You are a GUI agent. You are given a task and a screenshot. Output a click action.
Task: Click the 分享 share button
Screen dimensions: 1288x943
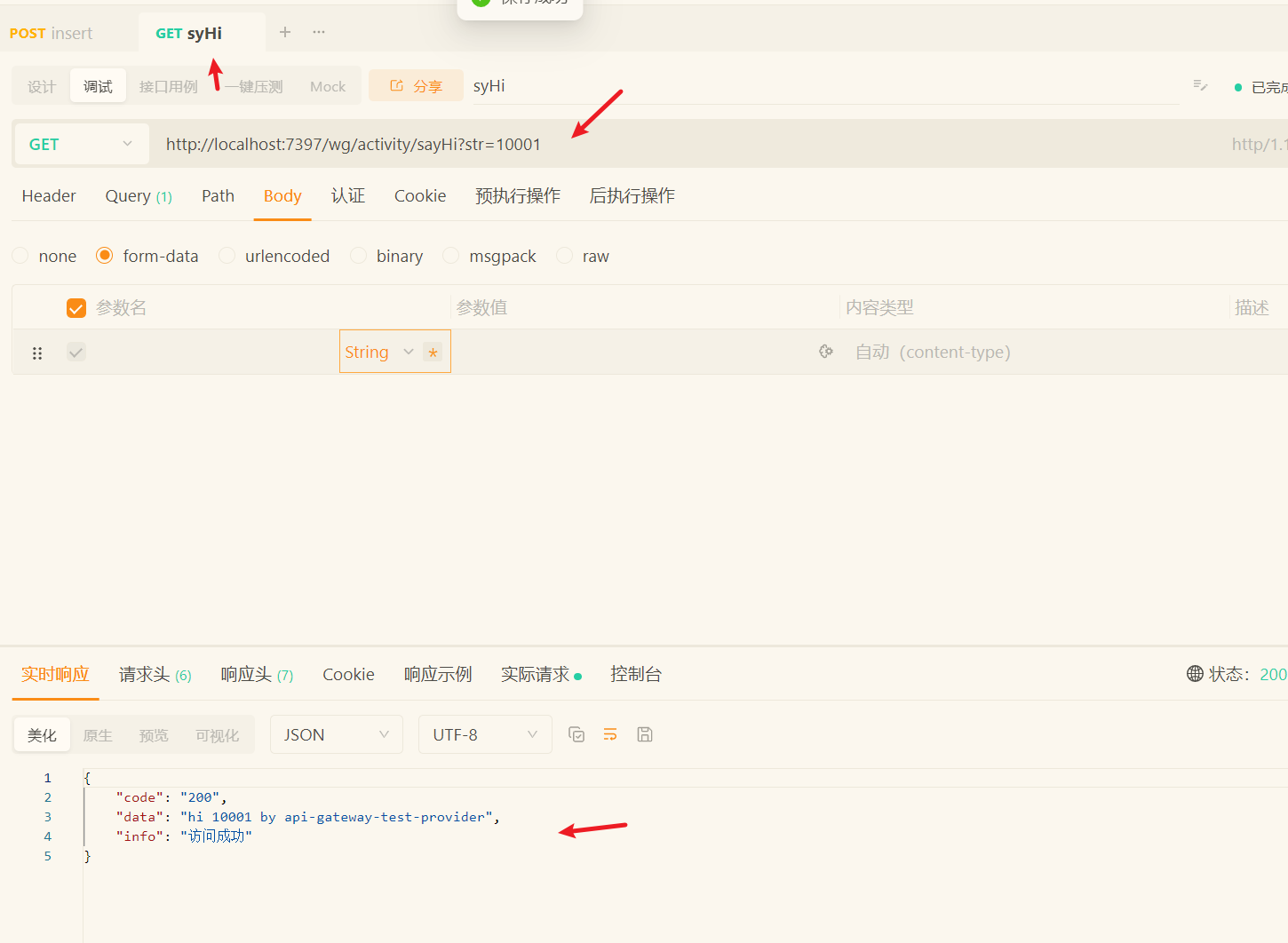[x=416, y=86]
